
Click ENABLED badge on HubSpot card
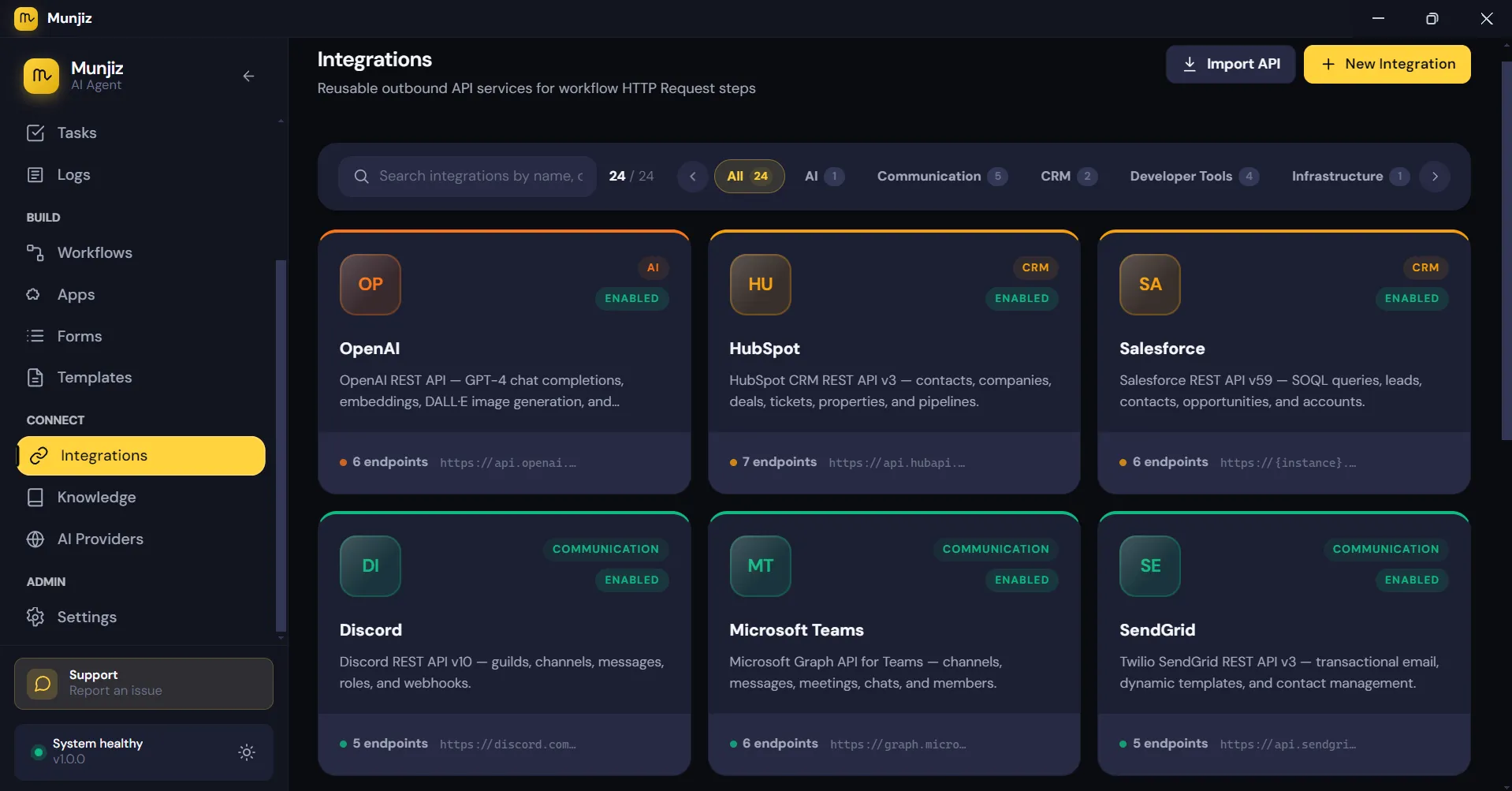coord(1022,298)
